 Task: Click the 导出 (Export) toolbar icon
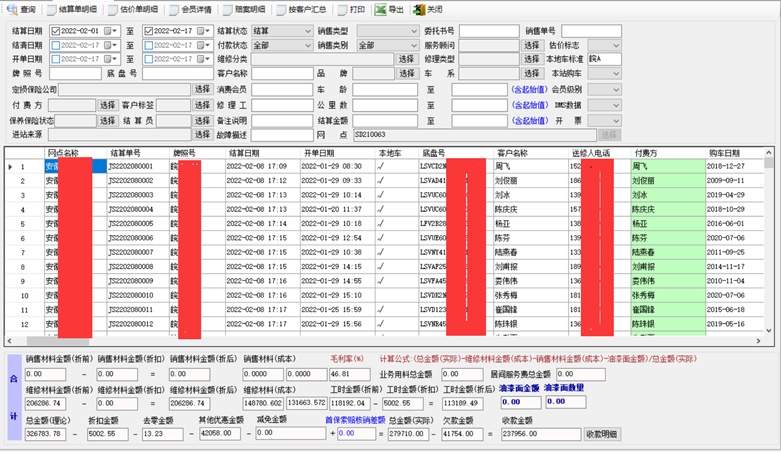[390, 9]
